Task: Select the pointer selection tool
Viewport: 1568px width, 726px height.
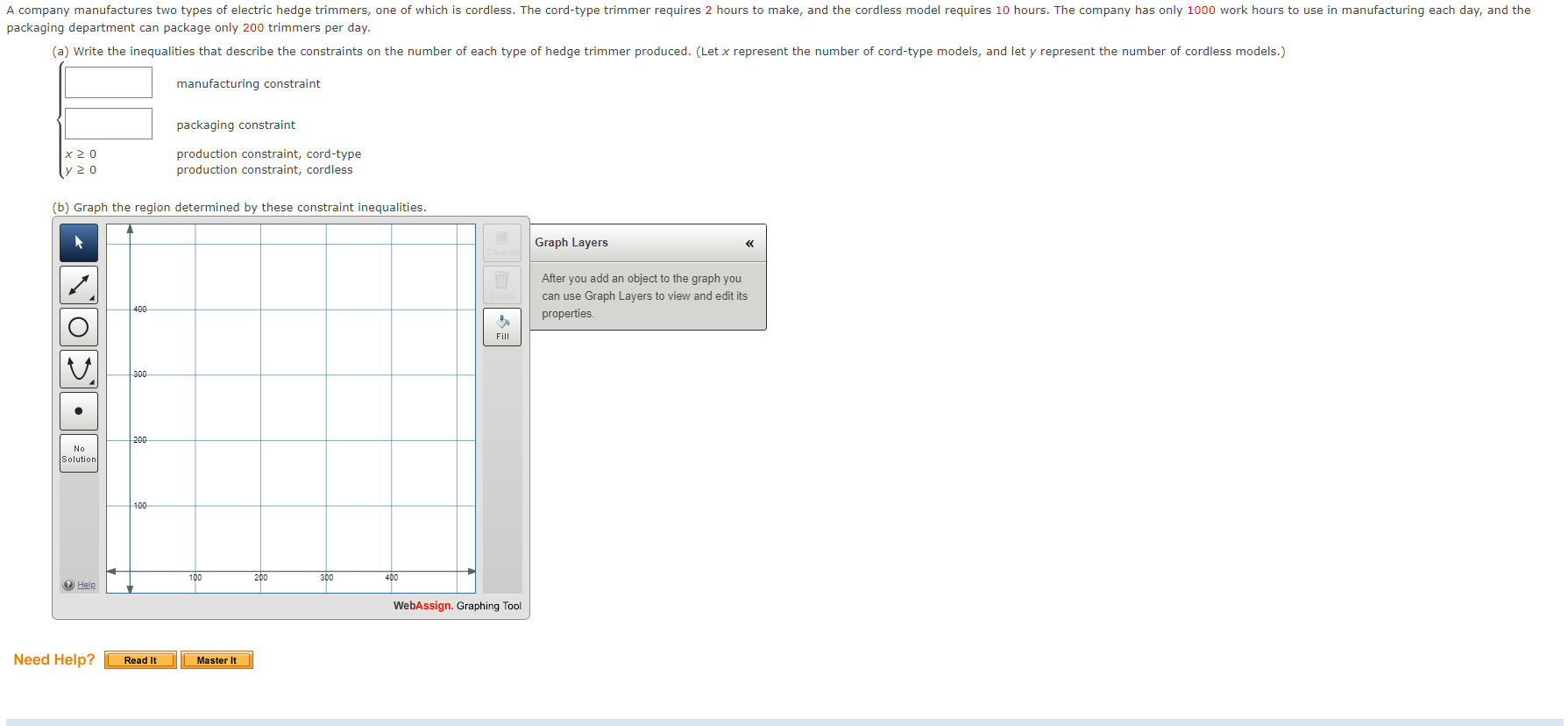Action: [79, 243]
